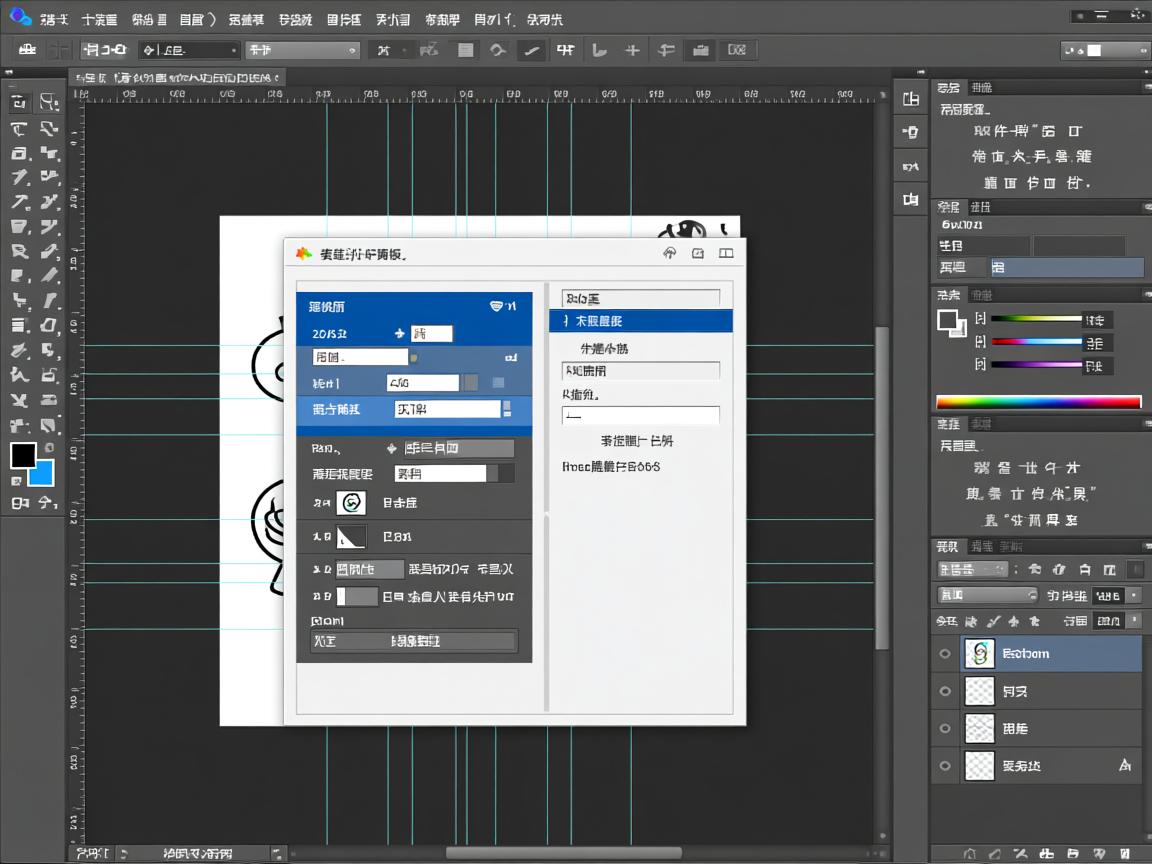Toggle visibility of the bottom layer
1152x864 pixels.
(945, 766)
